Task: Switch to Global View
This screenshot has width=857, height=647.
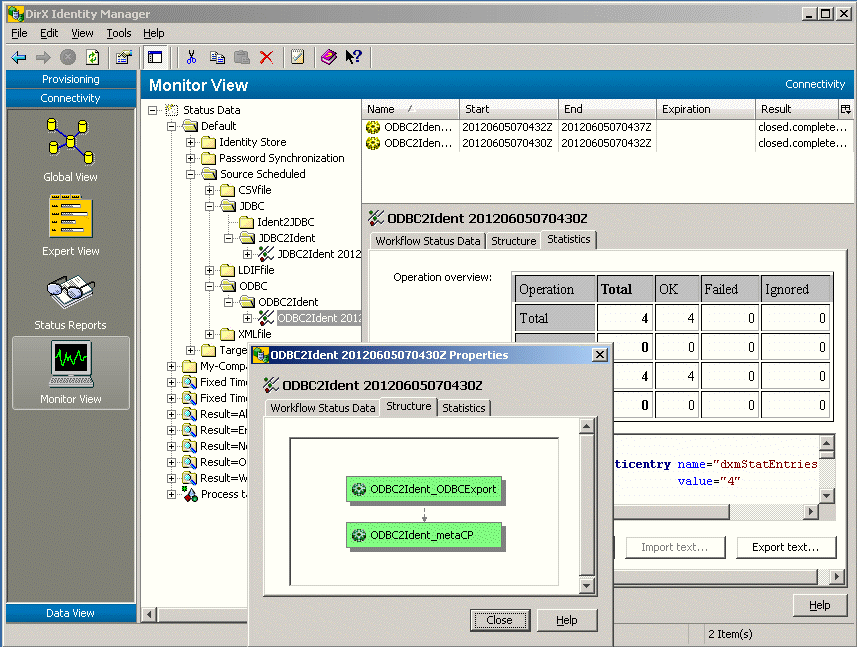Action: coord(70,140)
